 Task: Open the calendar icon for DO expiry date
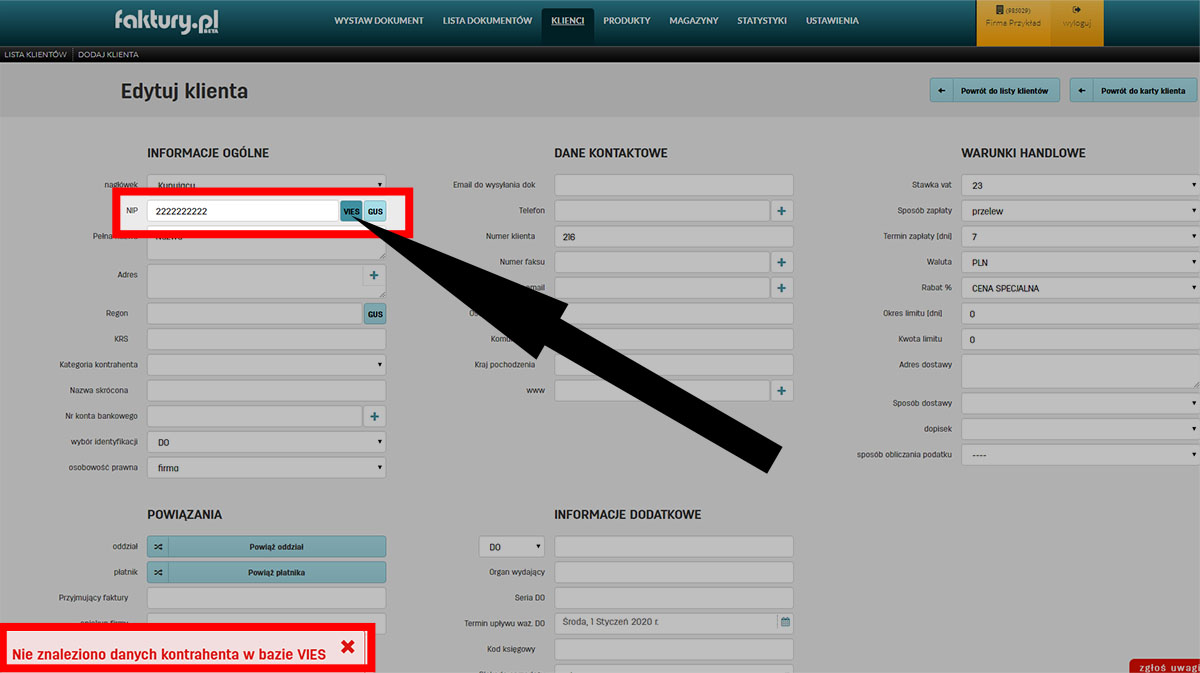coord(785,622)
